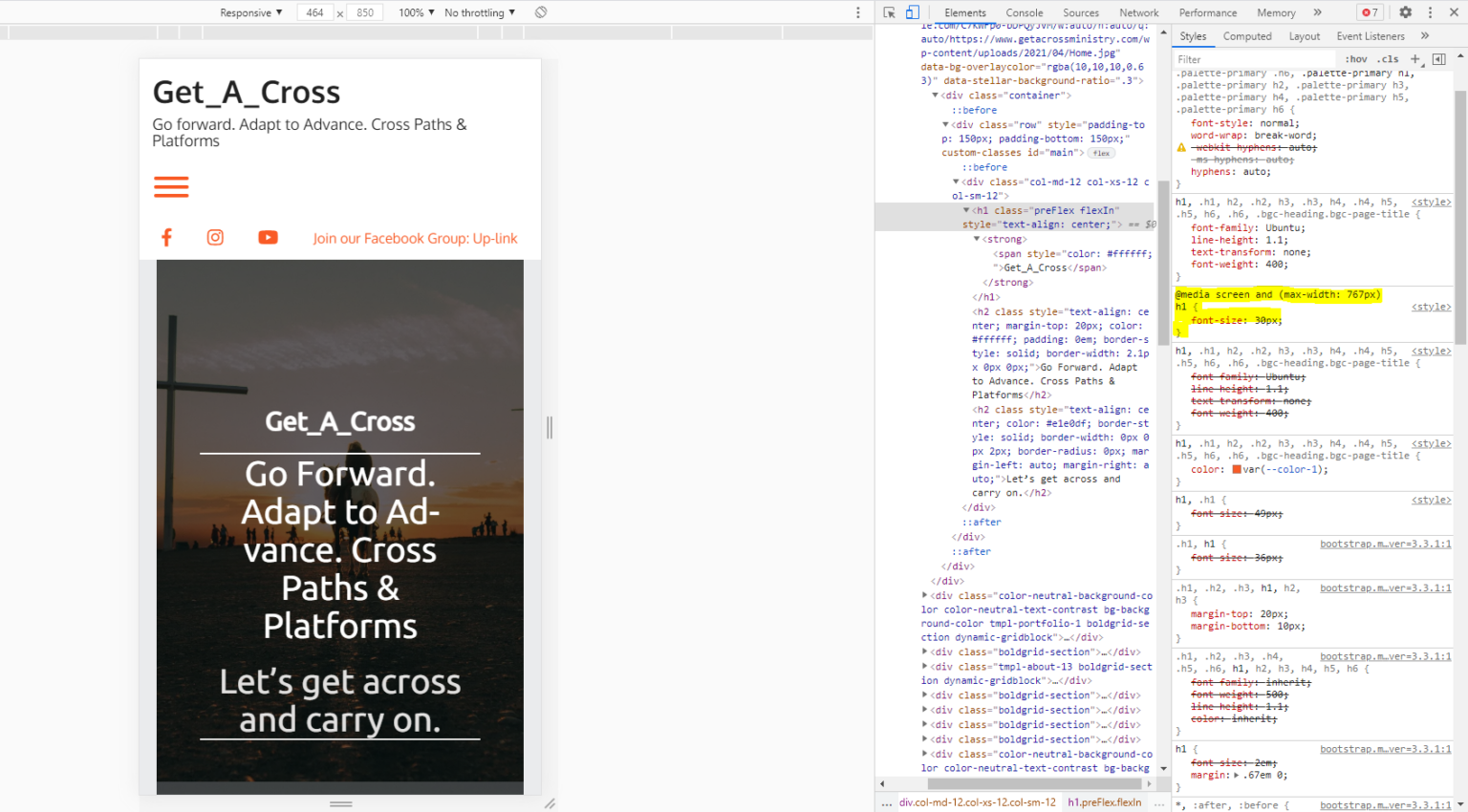Collapse the h1 preFlex flexIn node
The image size is (1468, 812).
(966, 210)
